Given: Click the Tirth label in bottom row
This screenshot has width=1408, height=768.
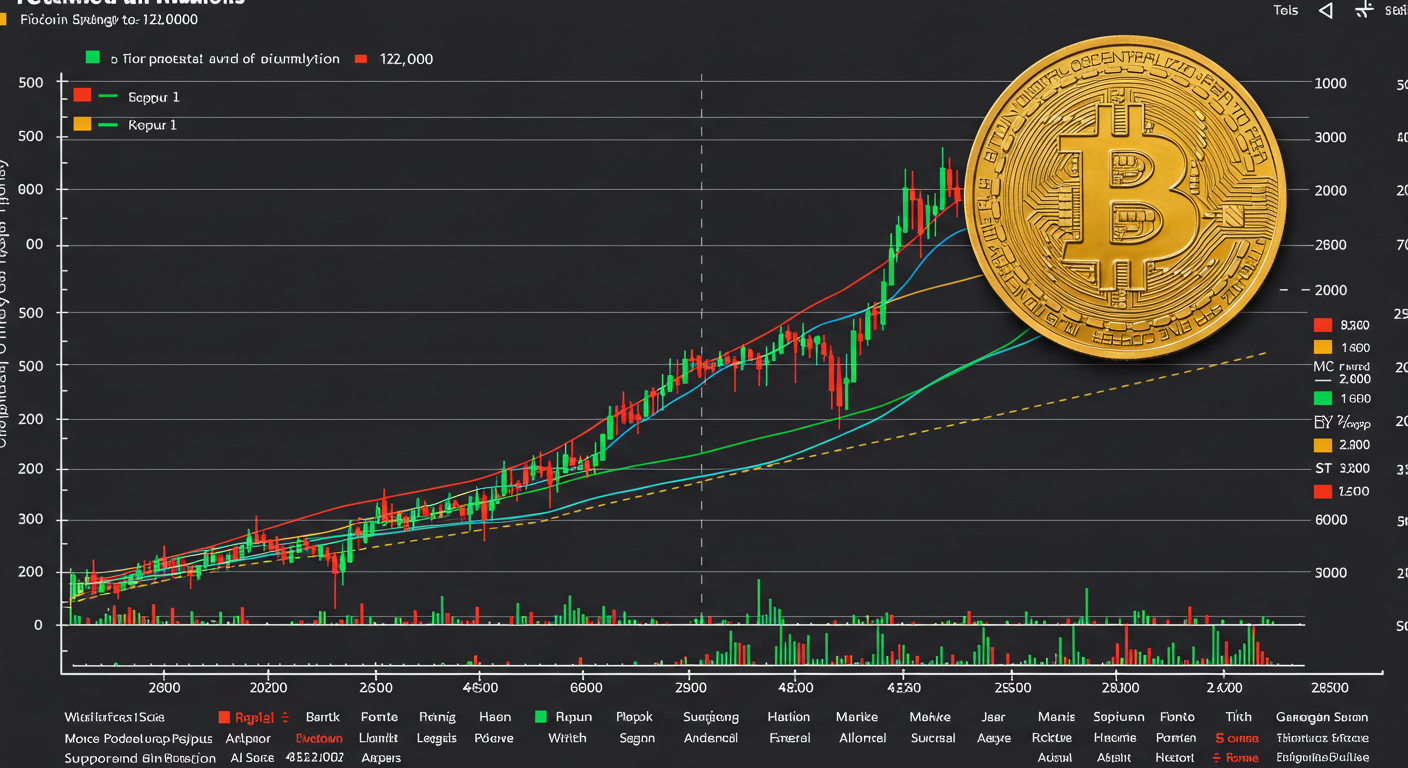Looking at the screenshot, I should click(1238, 717).
